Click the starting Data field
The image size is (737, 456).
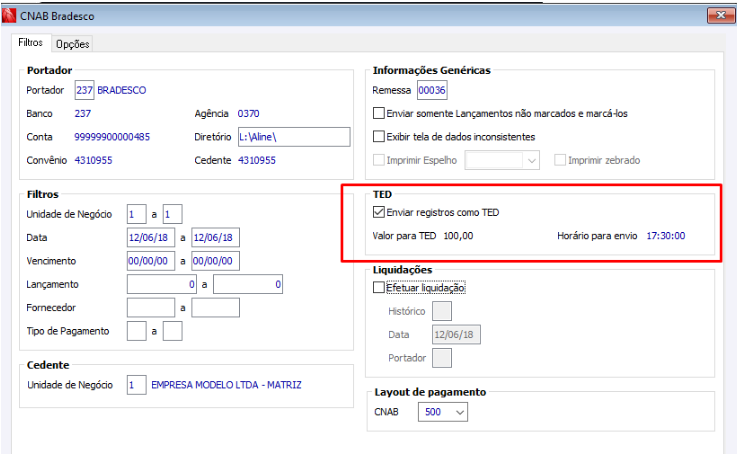pos(151,237)
